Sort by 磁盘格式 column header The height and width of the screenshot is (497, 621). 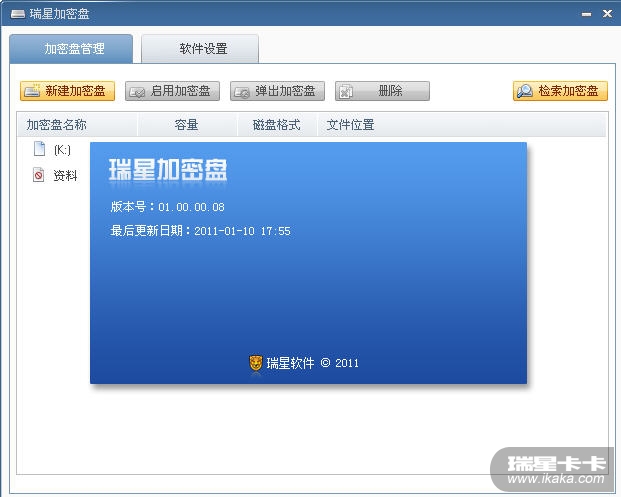coord(277,125)
